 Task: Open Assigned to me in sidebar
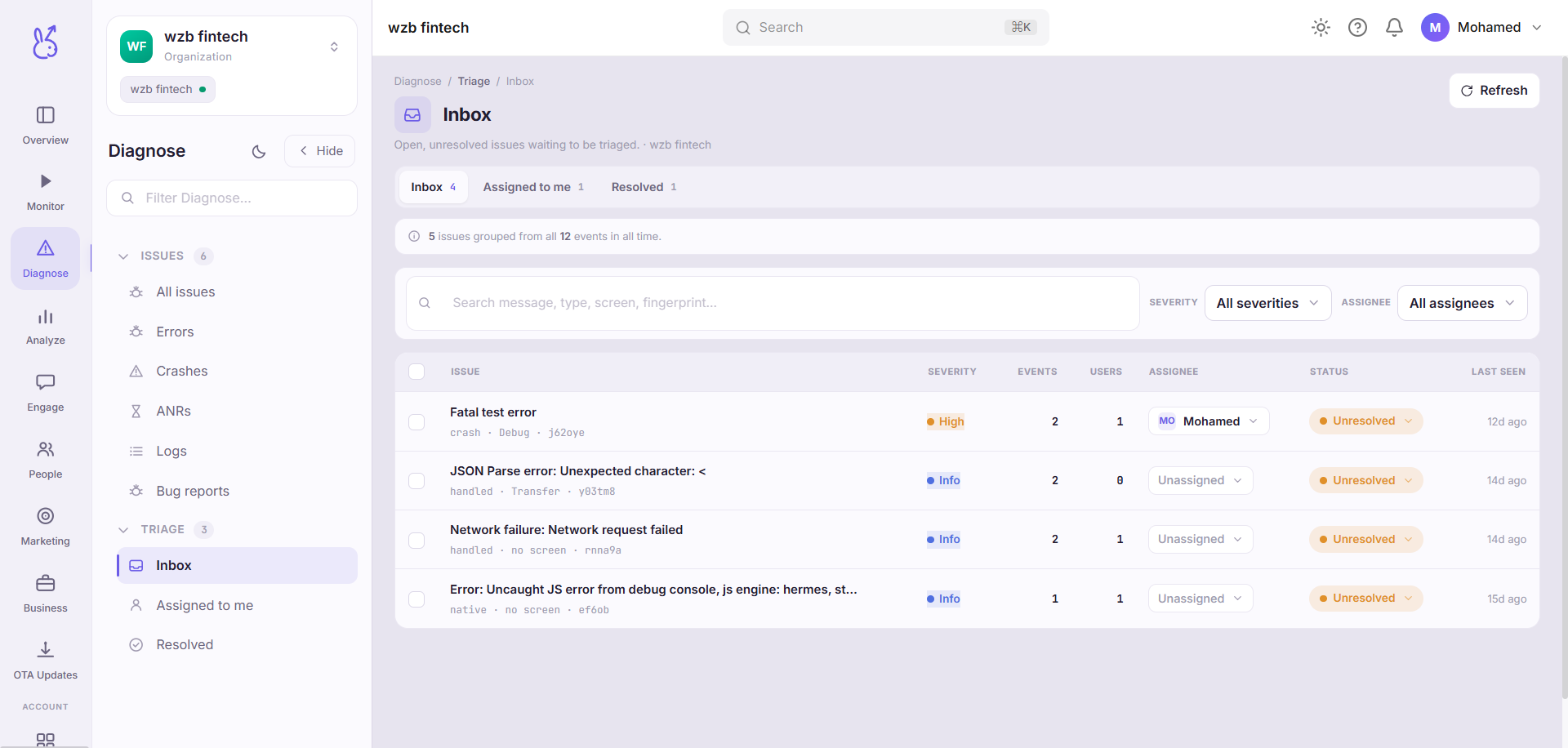[237, 606]
